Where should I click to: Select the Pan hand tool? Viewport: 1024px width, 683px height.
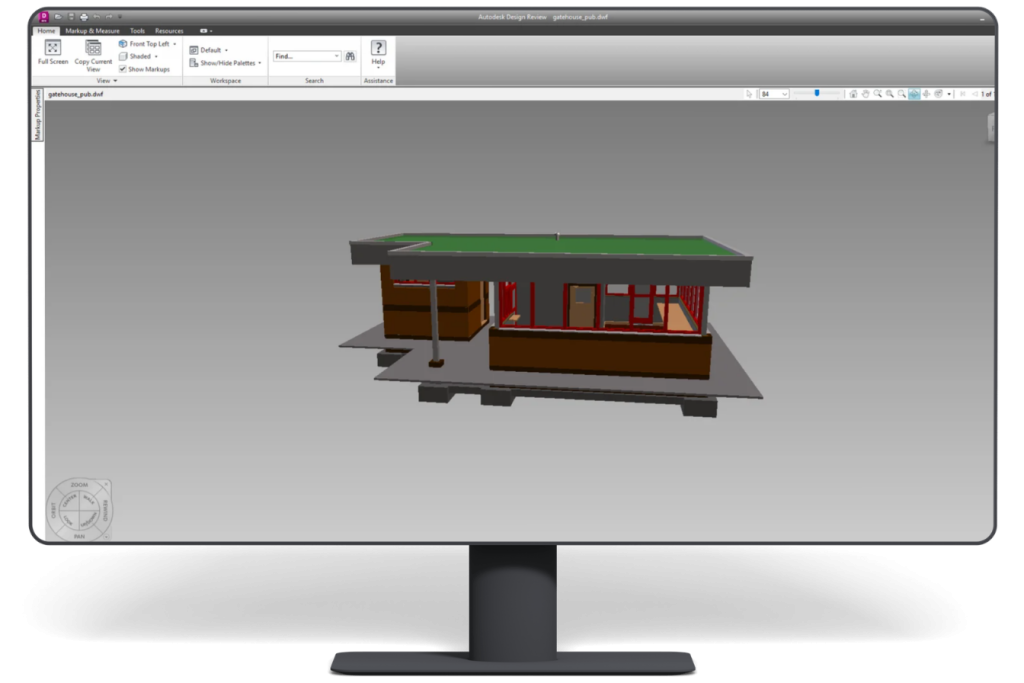866,94
